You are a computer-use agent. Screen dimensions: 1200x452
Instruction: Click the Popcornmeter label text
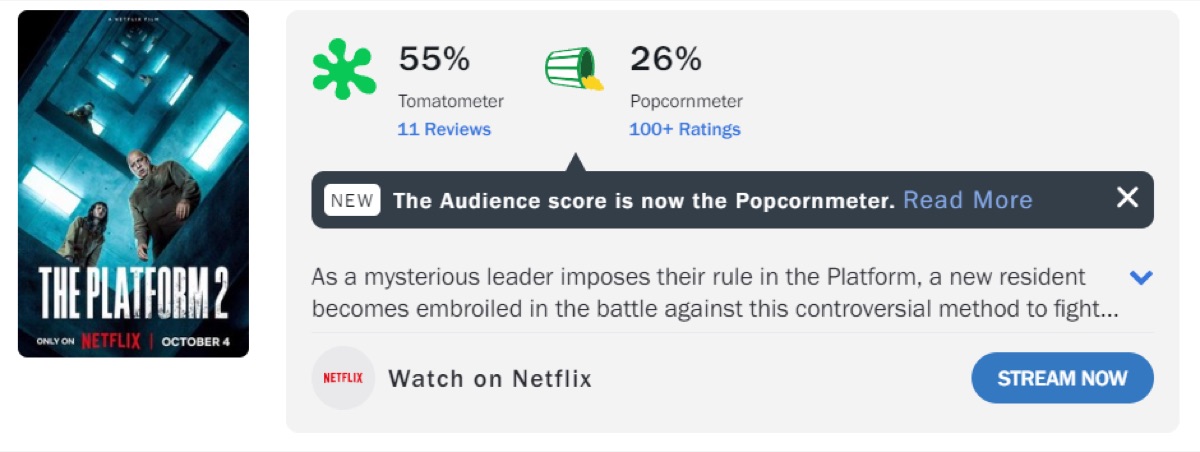click(686, 101)
